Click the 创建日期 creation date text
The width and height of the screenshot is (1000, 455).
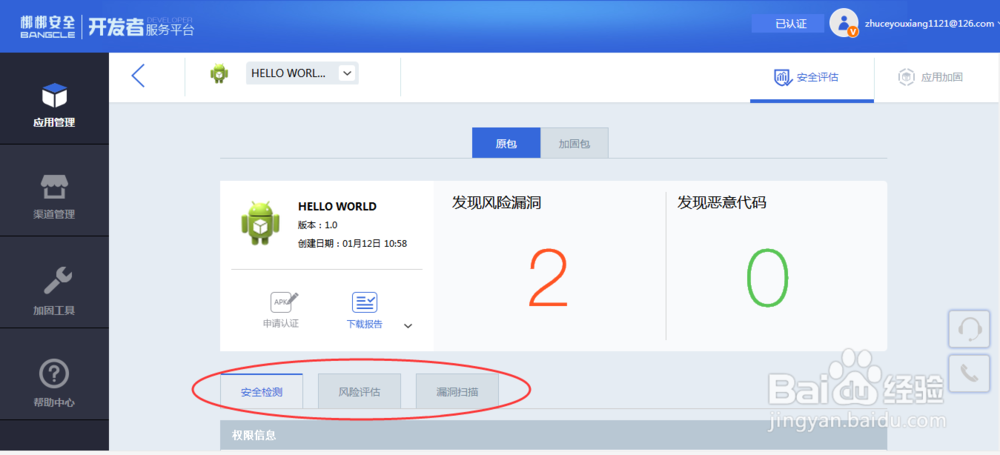[x=352, y=244]
